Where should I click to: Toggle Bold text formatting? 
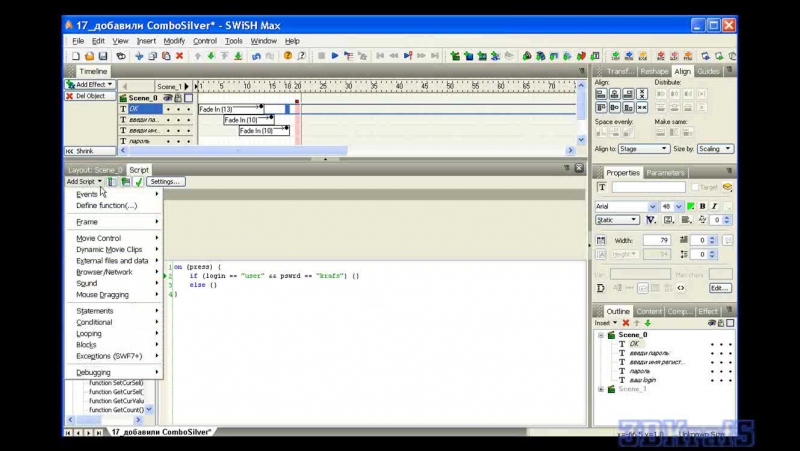703,206
